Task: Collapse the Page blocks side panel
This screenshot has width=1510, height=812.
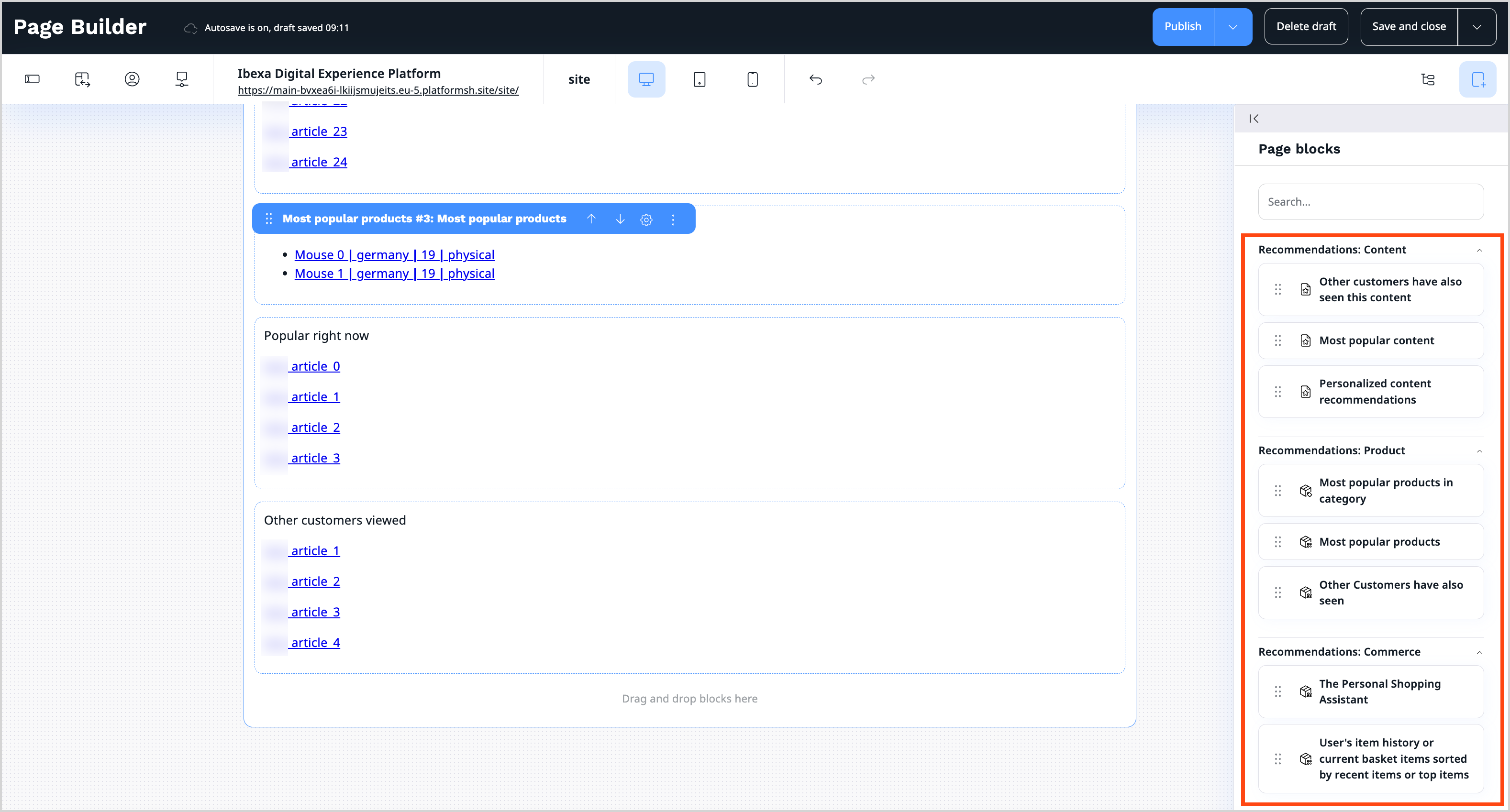Action: pos(1254,118)
